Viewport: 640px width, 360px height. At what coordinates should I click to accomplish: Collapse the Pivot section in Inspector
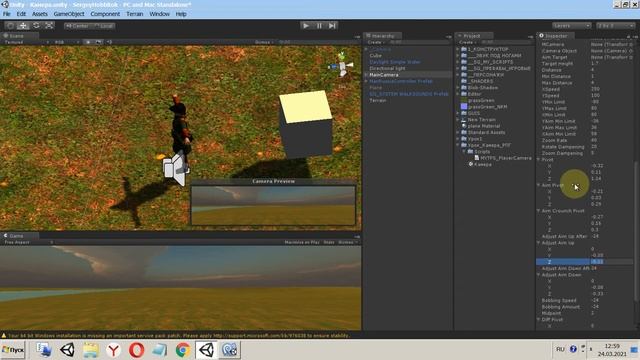pyautogui.click(x=538, y=160)
